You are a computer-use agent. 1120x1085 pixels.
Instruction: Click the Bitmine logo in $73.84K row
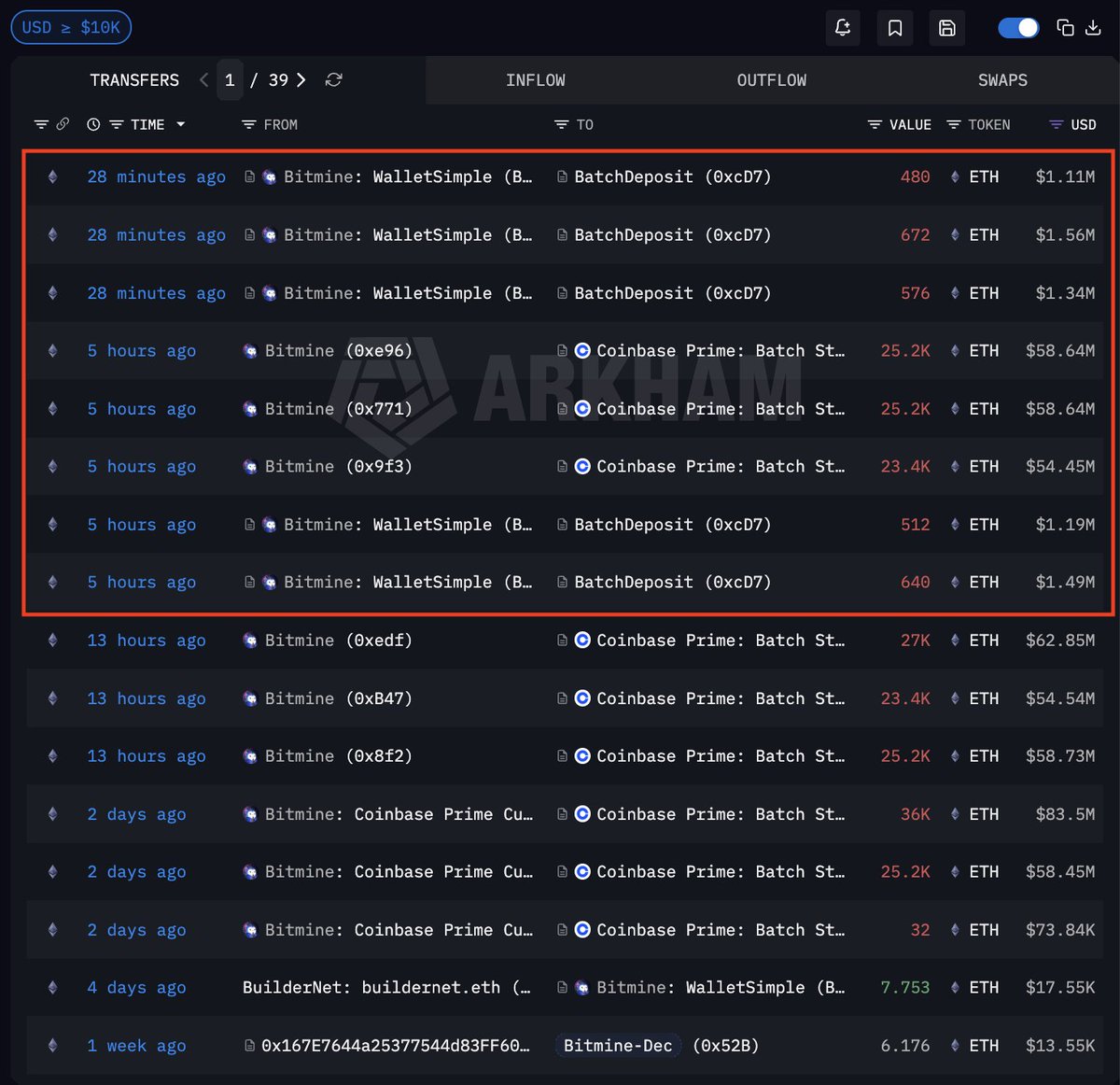[250, 929]
